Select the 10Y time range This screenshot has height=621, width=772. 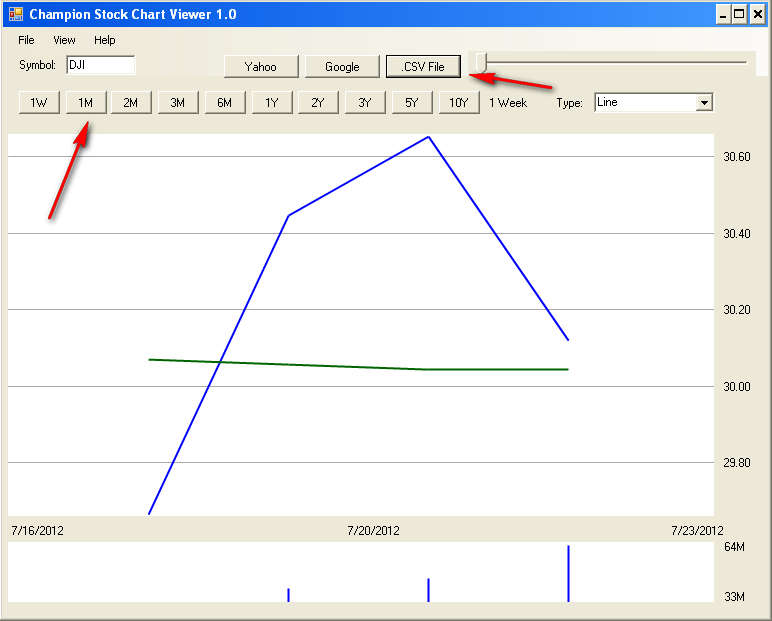coord(459,102)
